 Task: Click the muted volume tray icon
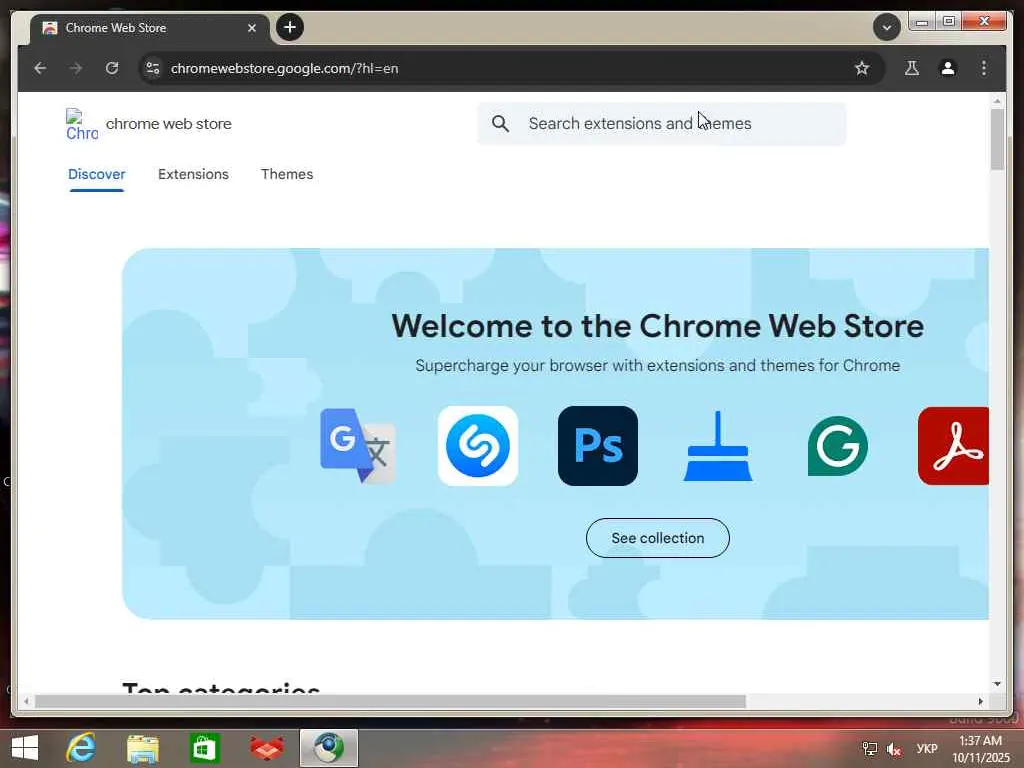pyautogui.click(x=894, y=749)
